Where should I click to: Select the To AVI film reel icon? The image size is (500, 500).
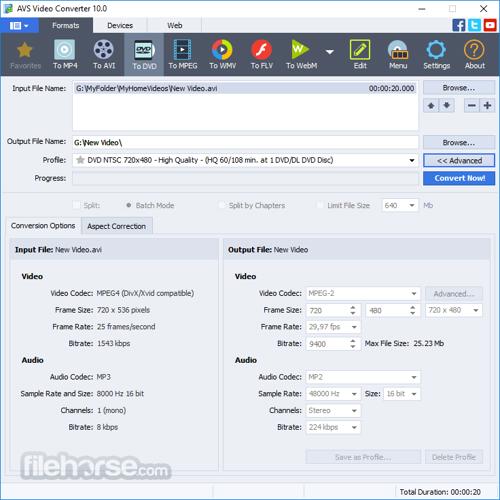coord(104,55)
